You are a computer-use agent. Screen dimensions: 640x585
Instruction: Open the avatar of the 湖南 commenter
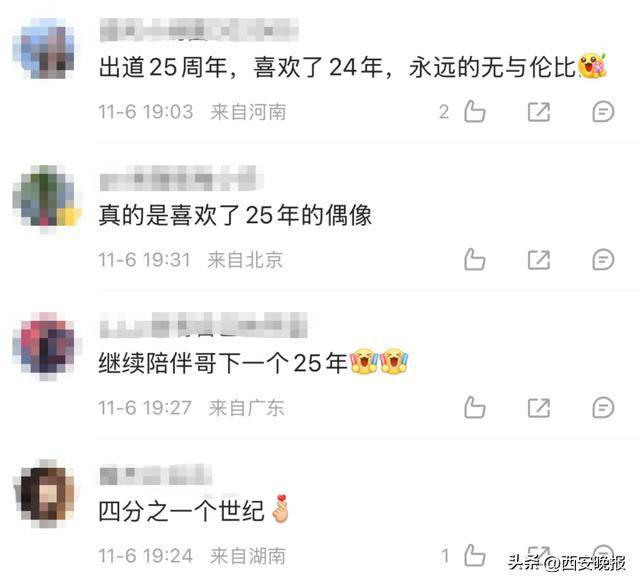[46, 493]
